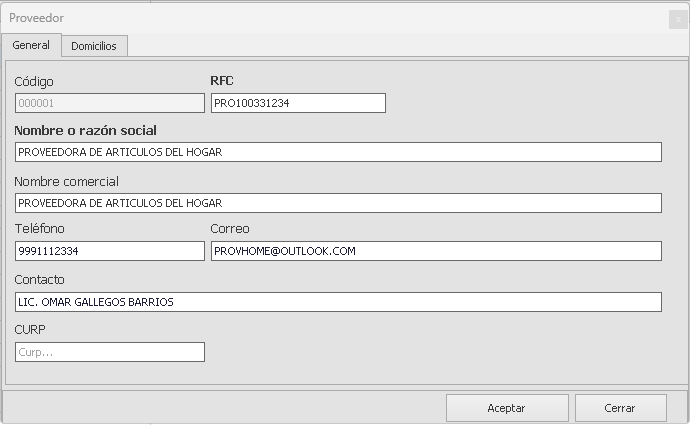Viewport: 690px width, 425px height.
Task: Switch to the Domicilios tab
Action: click(x=93, y=46)
